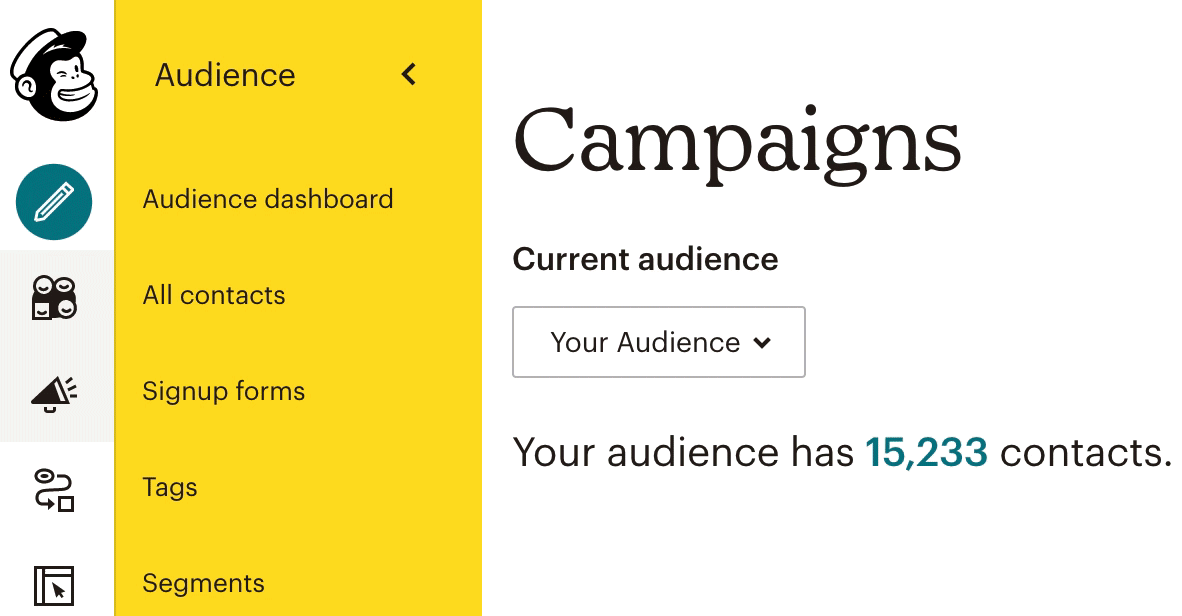Click the Current audience label

tap(645, 259)
